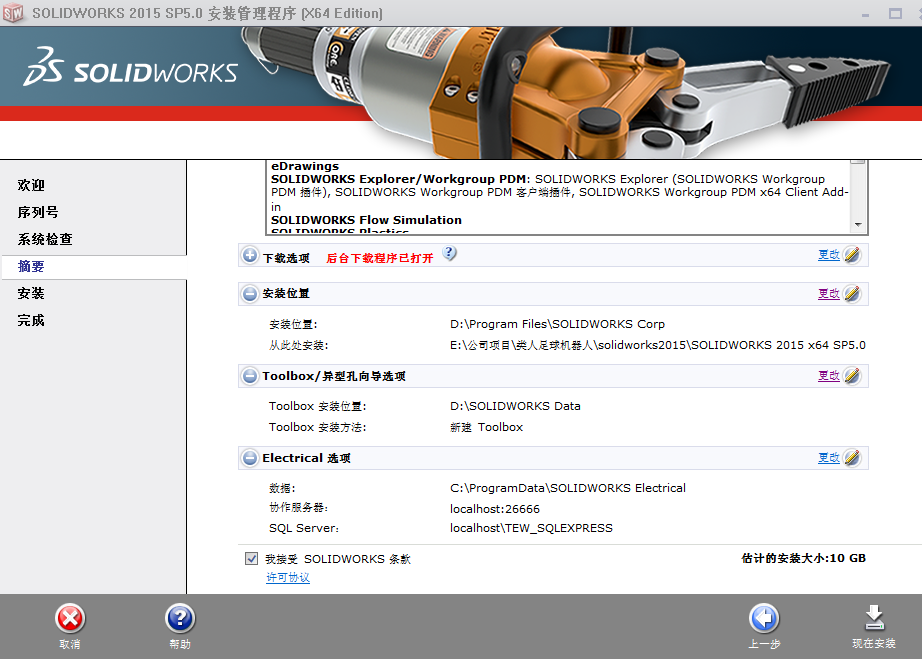Image resolution: width=922 pixels, height=659 pixels.
Task: Open the 许可协议 link
Action: tap(287, 577)
